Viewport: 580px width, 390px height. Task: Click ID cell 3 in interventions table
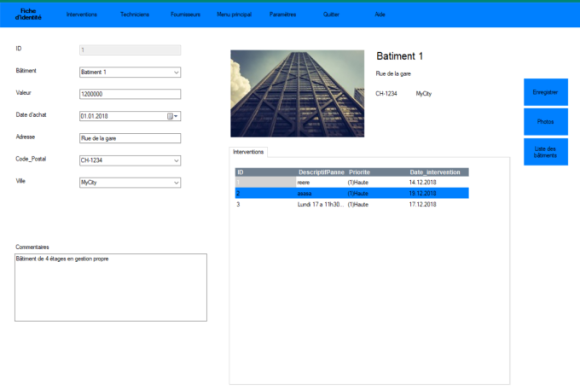click(265, 204)
